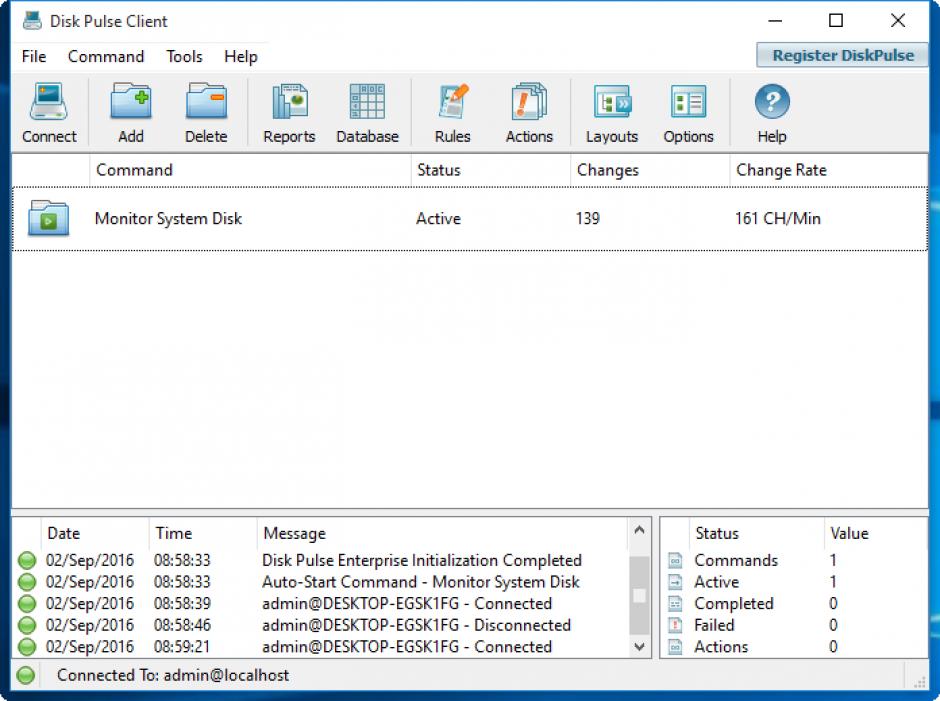Open the Options toolbar icon
940x701 pixels.
[x=688, y=102]
